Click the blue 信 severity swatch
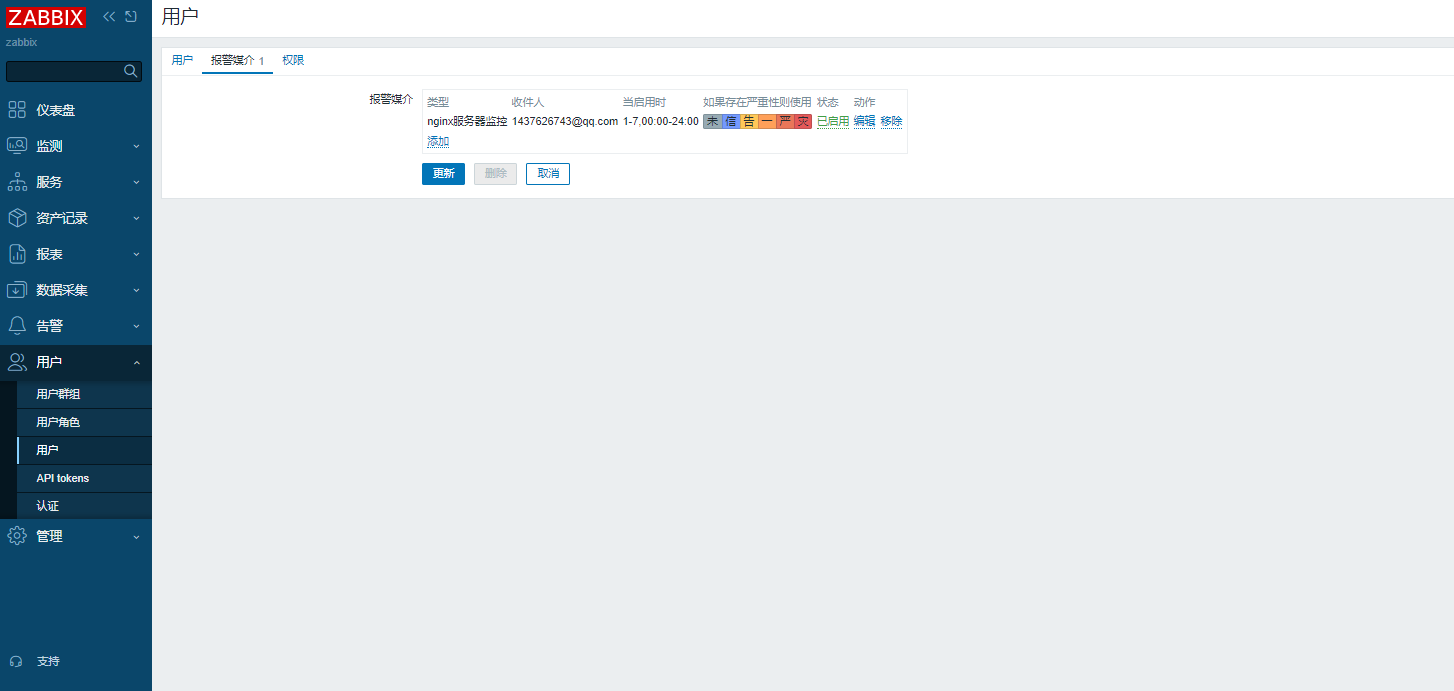The width and height of the screenshot is (1454, 691). [x=730, y=121]
